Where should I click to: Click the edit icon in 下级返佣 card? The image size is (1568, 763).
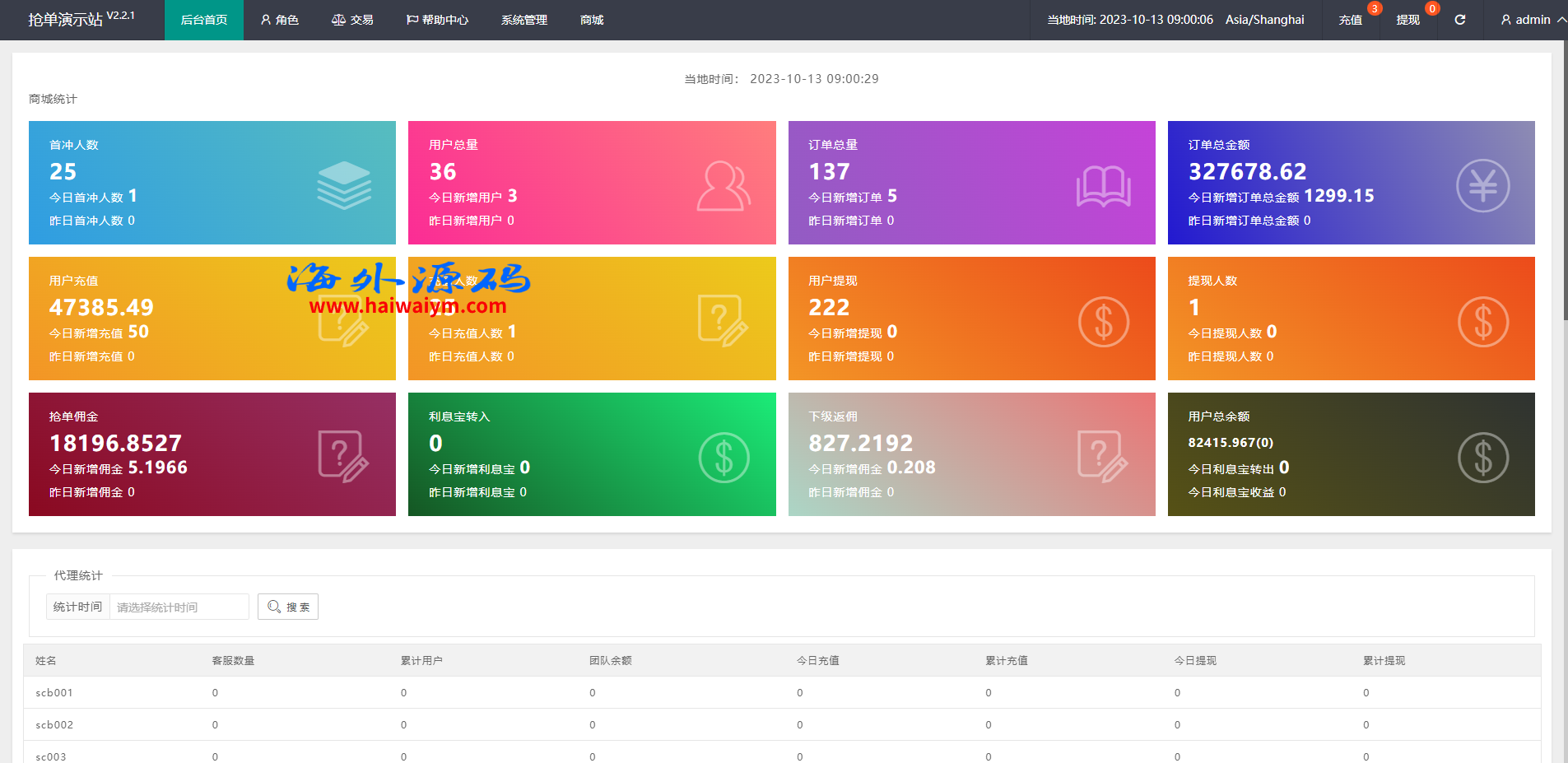1102,456
